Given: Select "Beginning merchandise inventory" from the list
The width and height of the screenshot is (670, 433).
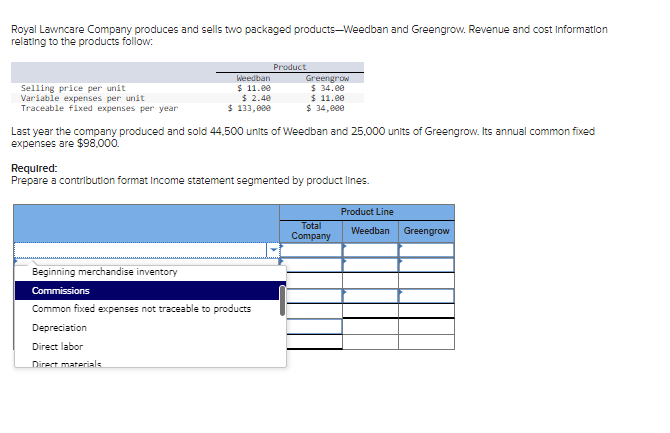Looking at the screenshot, I should click(104, 272).
